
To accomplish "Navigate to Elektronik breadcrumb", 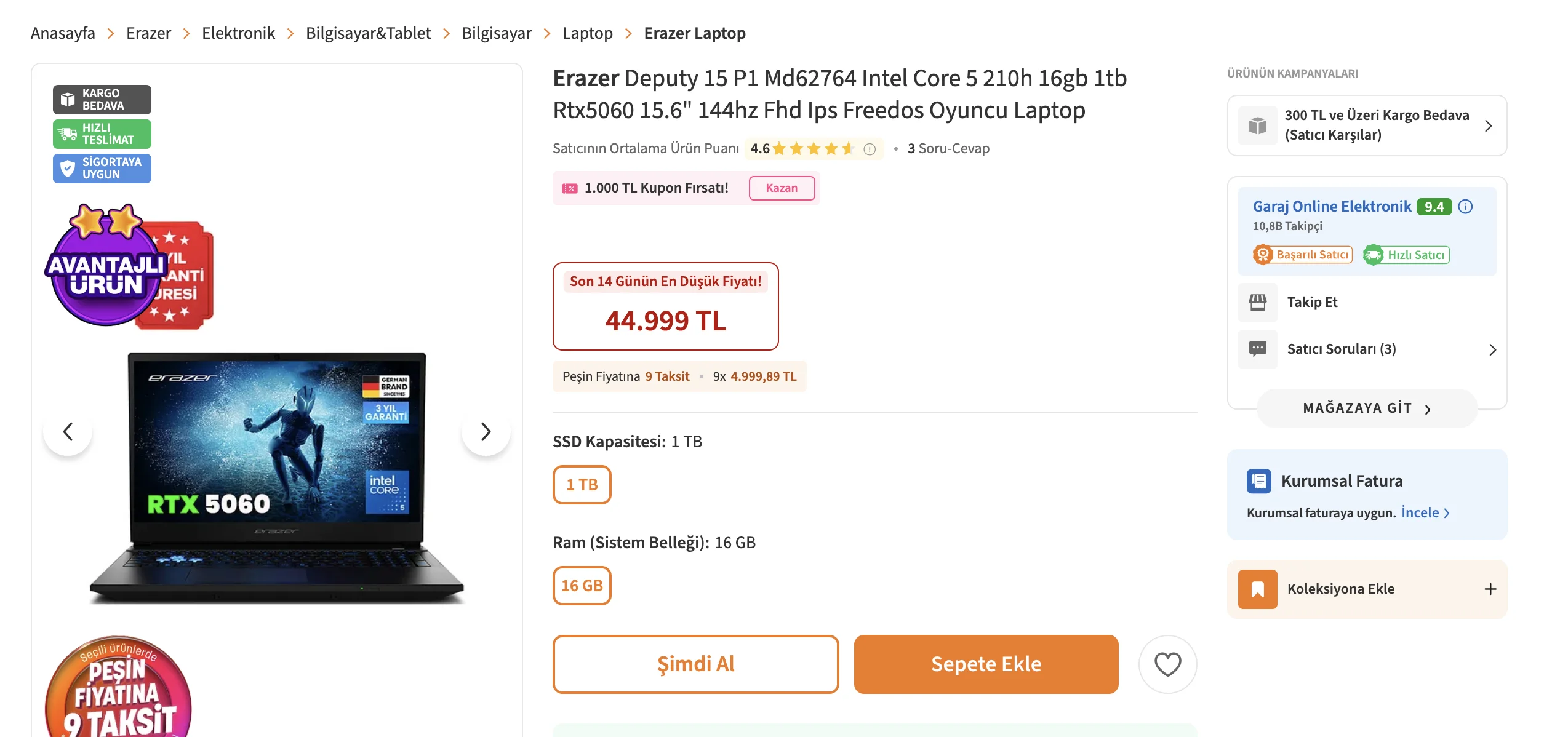I will coord(238,33).
